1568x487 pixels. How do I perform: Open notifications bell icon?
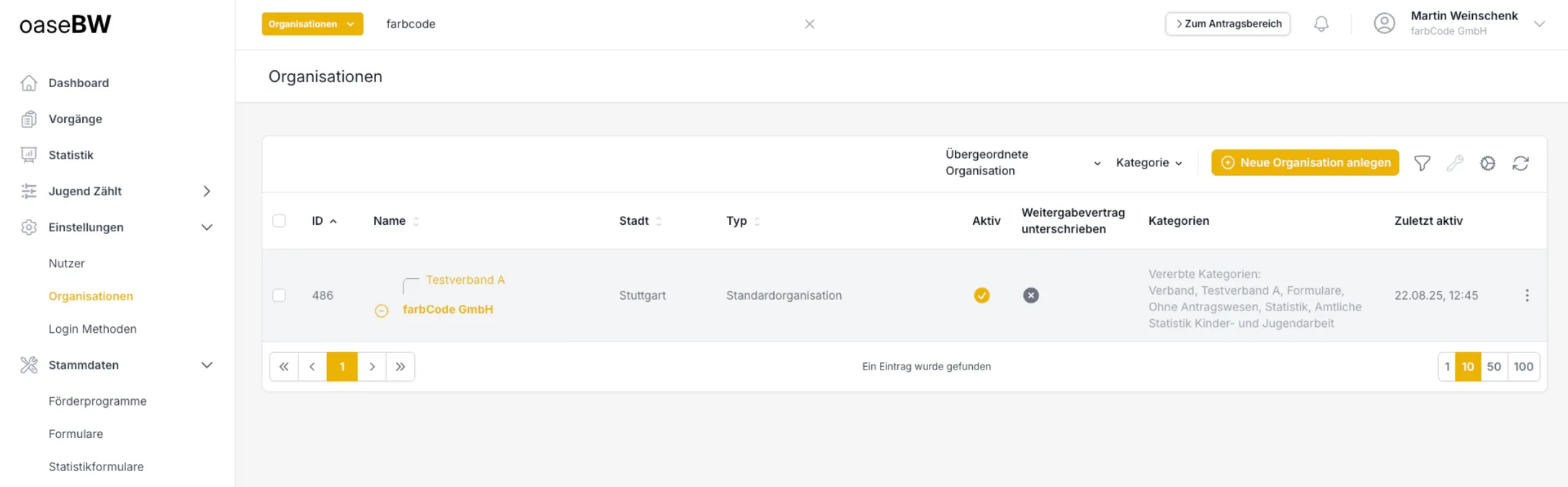pos(1321,24)
